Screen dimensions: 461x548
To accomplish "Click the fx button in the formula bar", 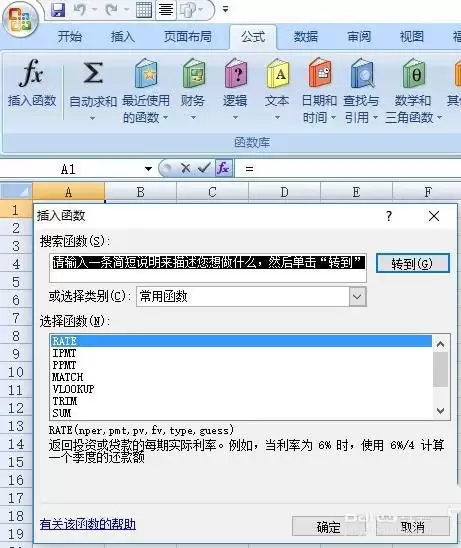I will pyautogui.click(x=223, y=168).
